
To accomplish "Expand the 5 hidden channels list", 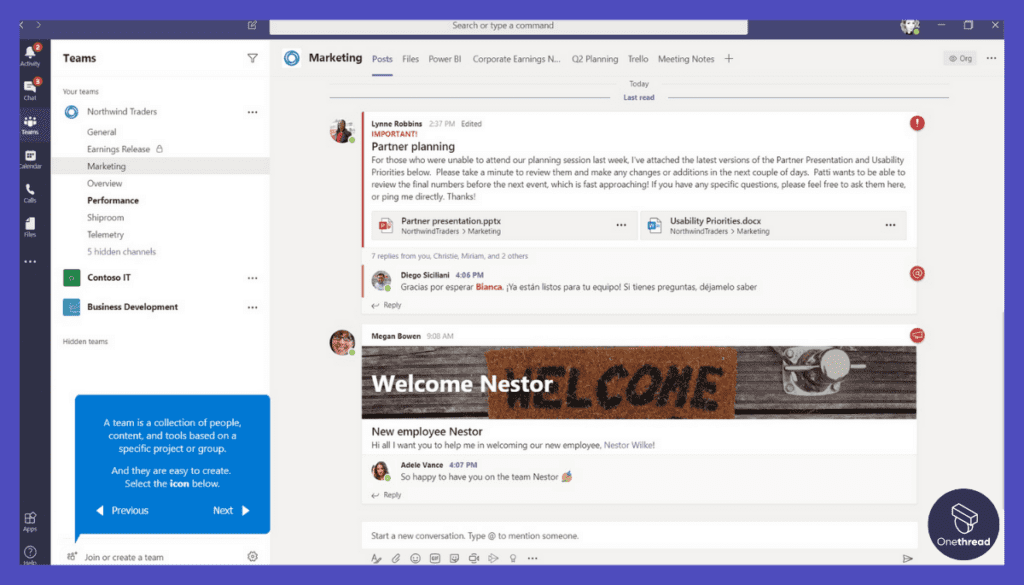I will coord(121,251).
